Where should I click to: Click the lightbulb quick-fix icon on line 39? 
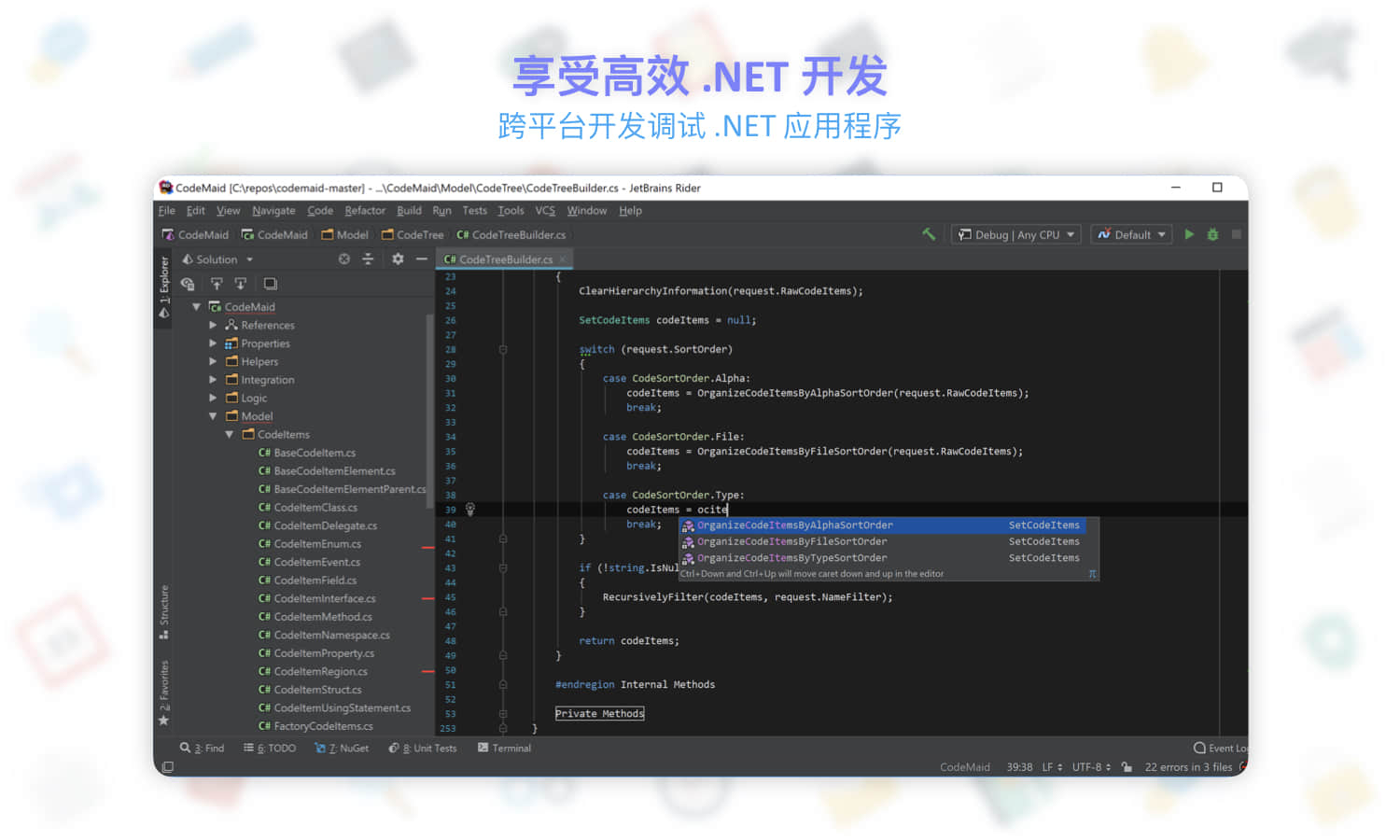coord(470,510)
